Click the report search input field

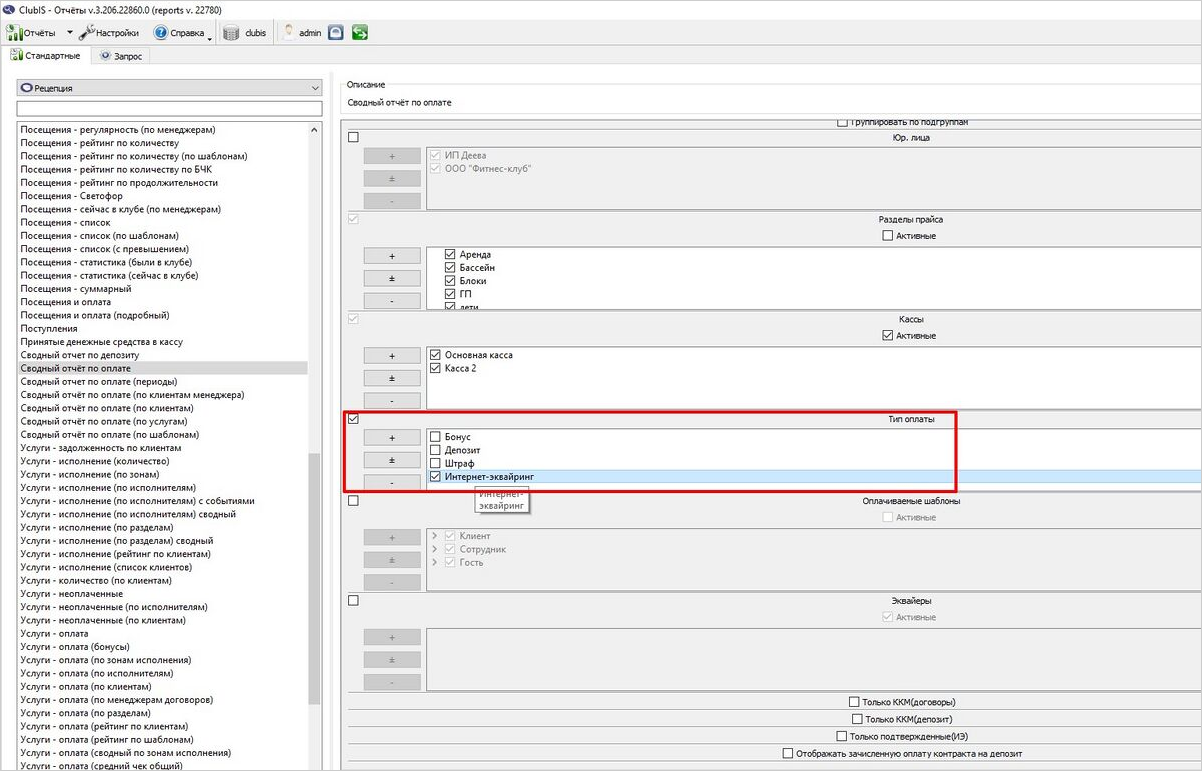point(168,108)
